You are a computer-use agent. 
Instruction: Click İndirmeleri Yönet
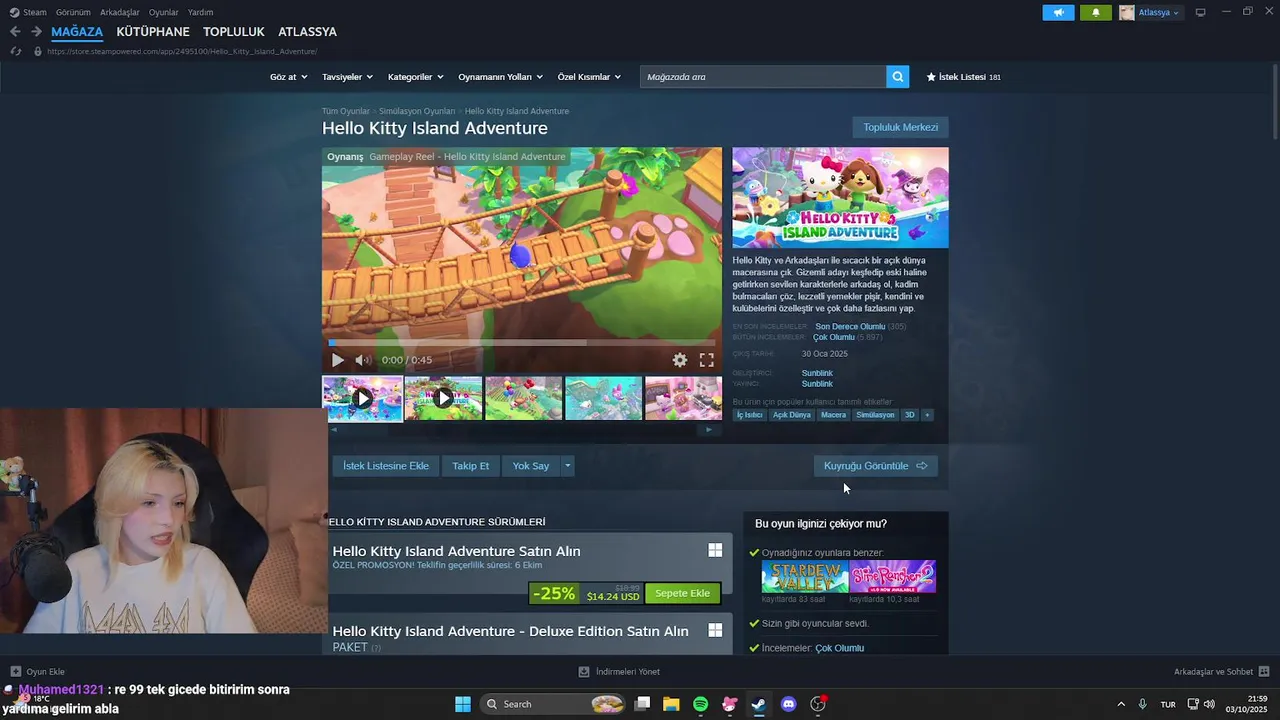(x=619, y=671)
